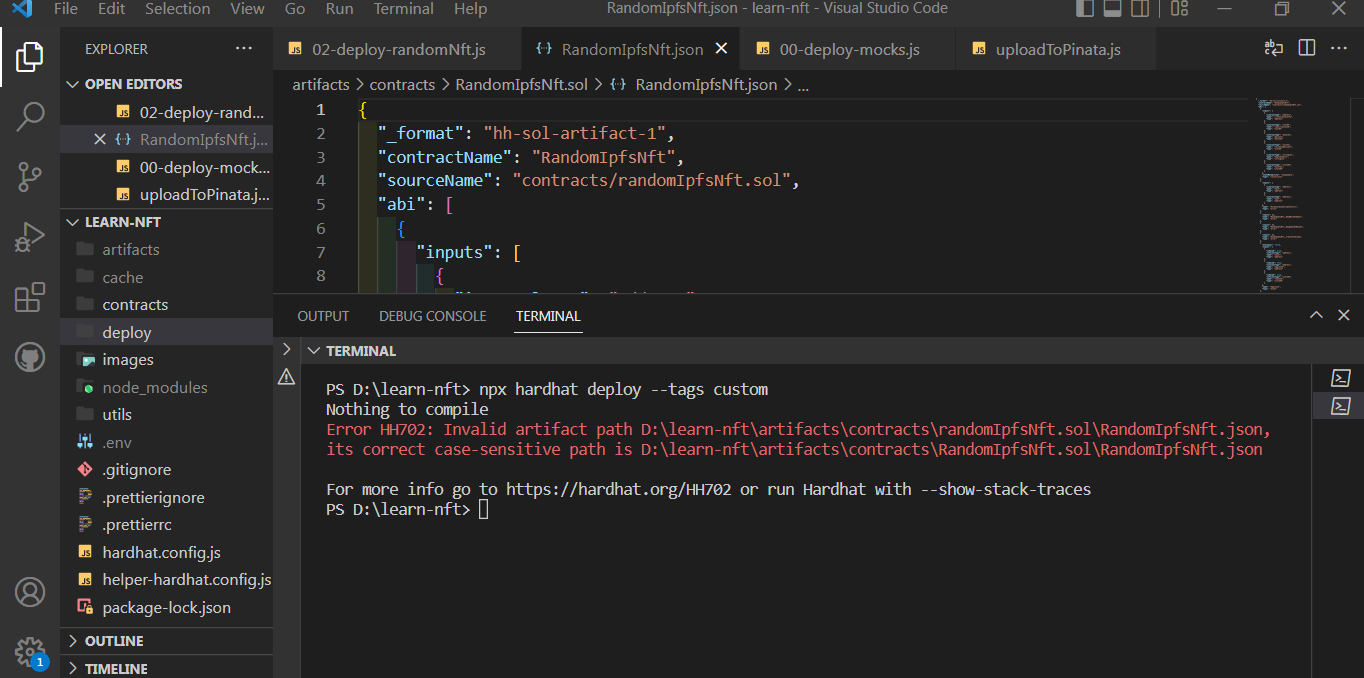Open the Manage gear with update badge
Image resolution: width=1364 pixels, height=678 pixels.
click(30, 652)
